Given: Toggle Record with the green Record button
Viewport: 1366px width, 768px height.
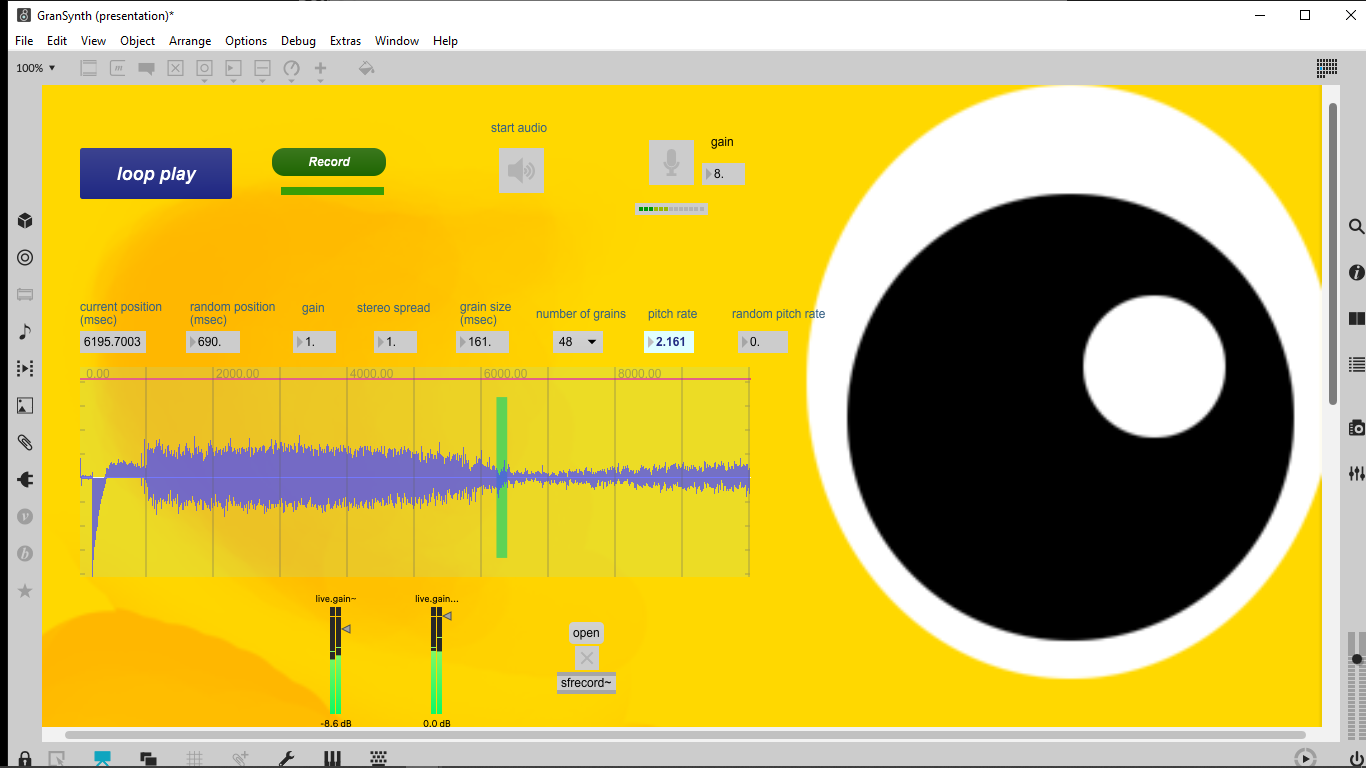Looking at the screenshot, I should (x=328, y=161).
